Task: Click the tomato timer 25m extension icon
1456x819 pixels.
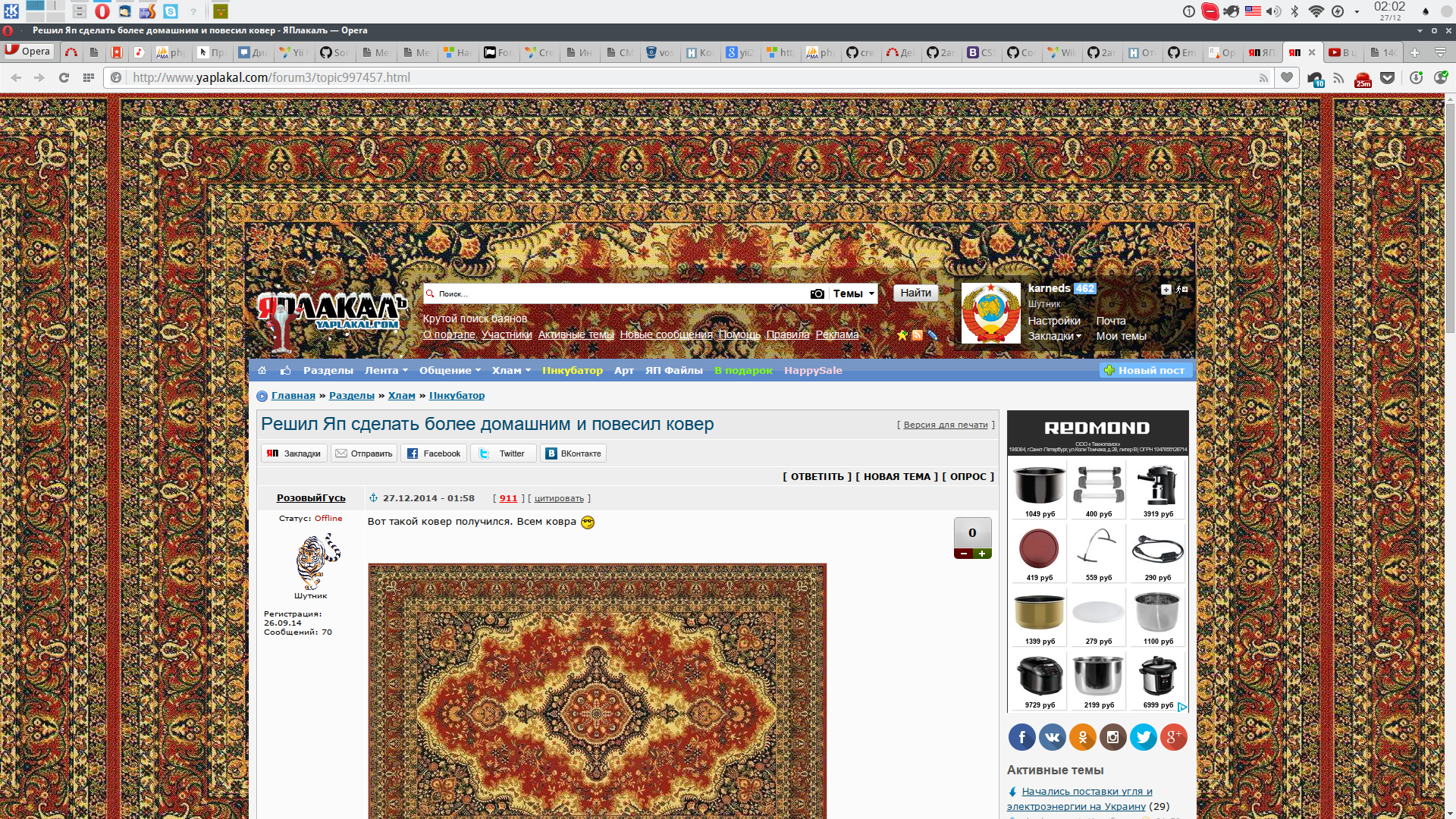Action: click(x=1363, y=79)
